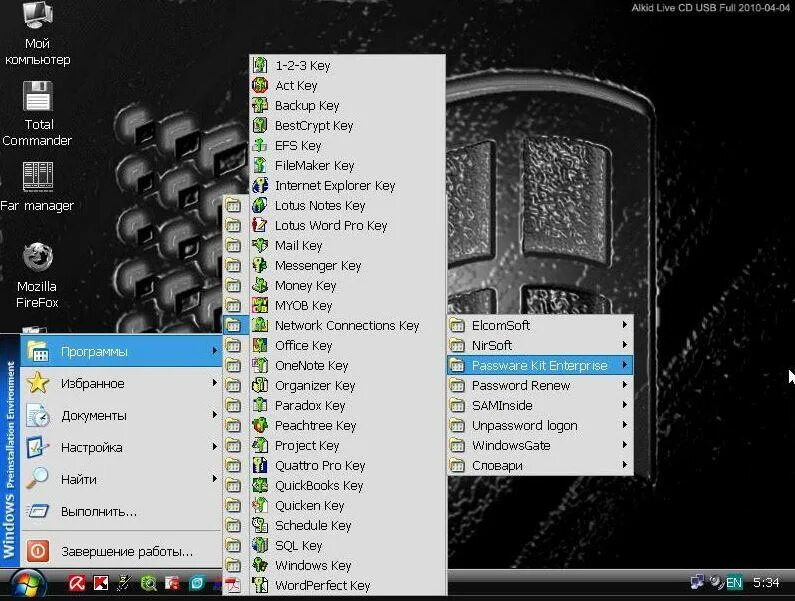Open the Paradox Key icon
795x601 pixels.
260,405
